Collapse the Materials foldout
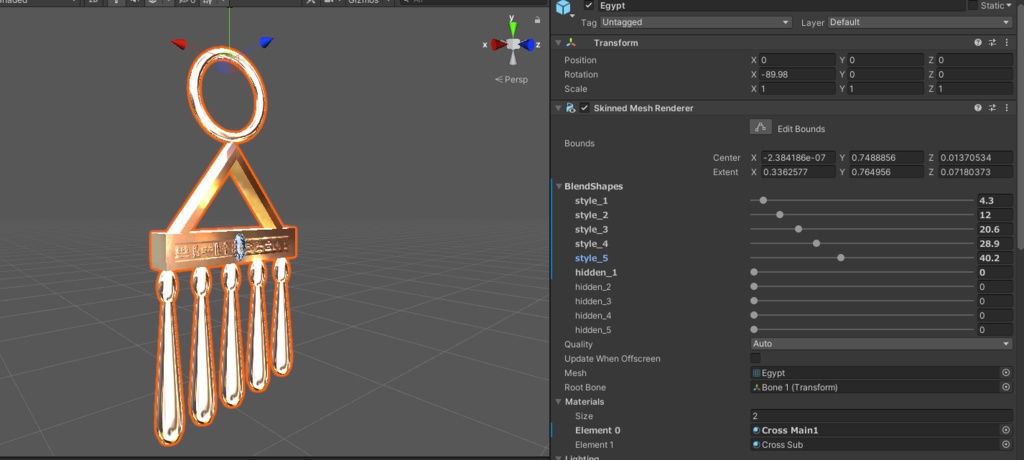 pyautogui.click(x=559, y=402)
